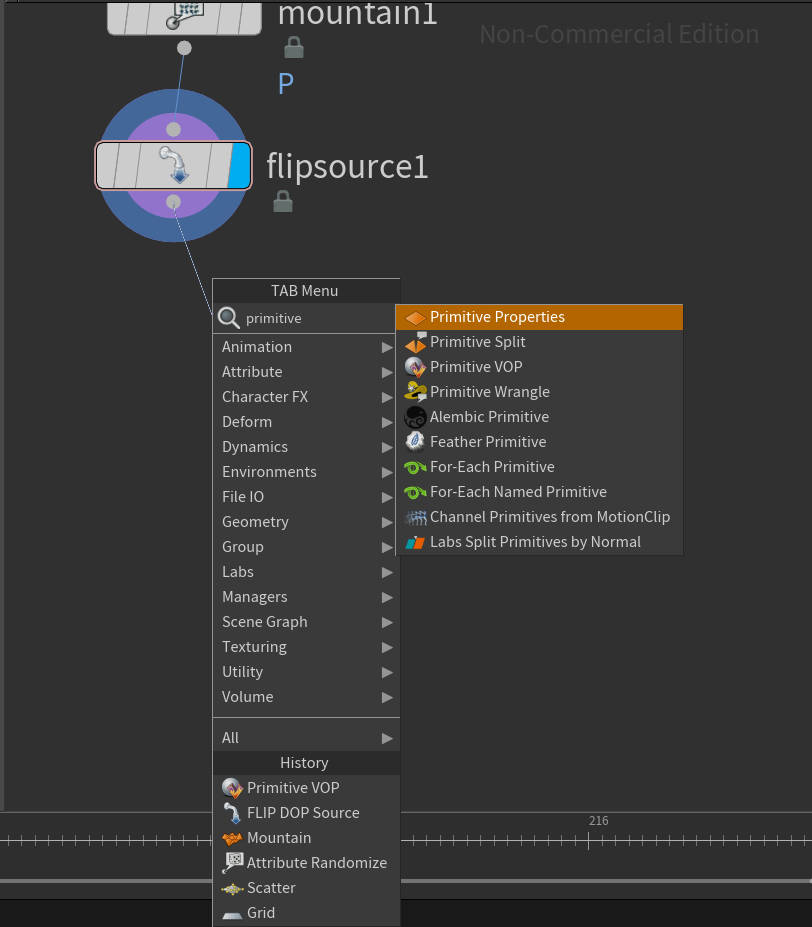Screen dimensions: 812x927
Task: Click the primitive search text field
Action: (319, 319)
